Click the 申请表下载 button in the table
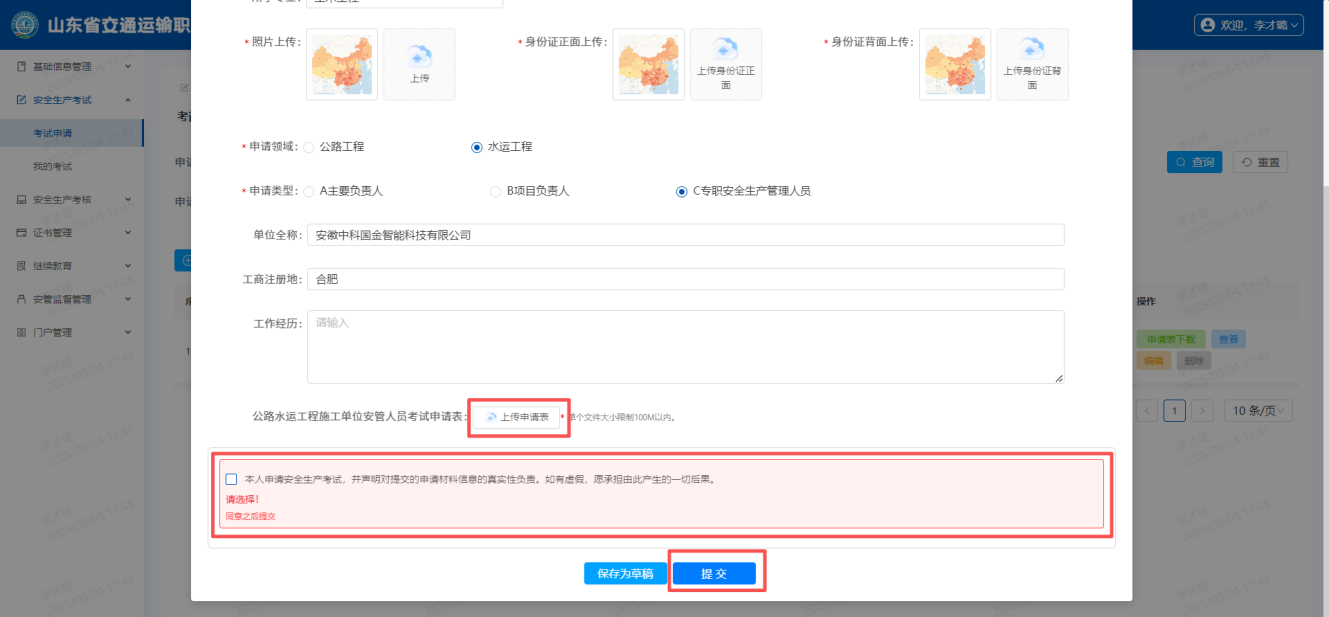Viewport: 1329px width, 617px height. pos(1170,340)
